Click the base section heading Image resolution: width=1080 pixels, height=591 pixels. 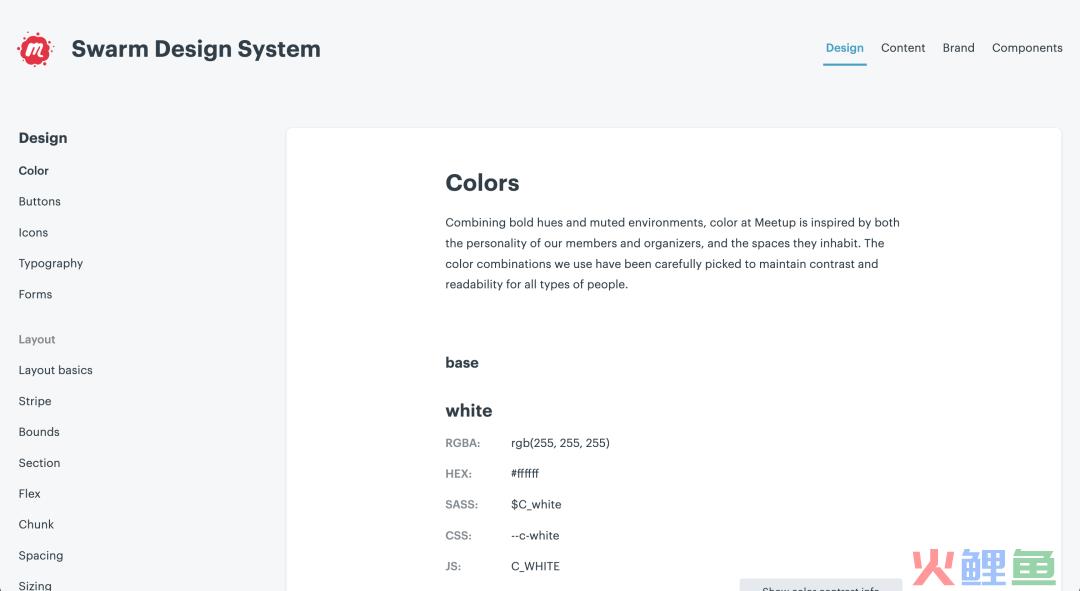tap(462, 362)
